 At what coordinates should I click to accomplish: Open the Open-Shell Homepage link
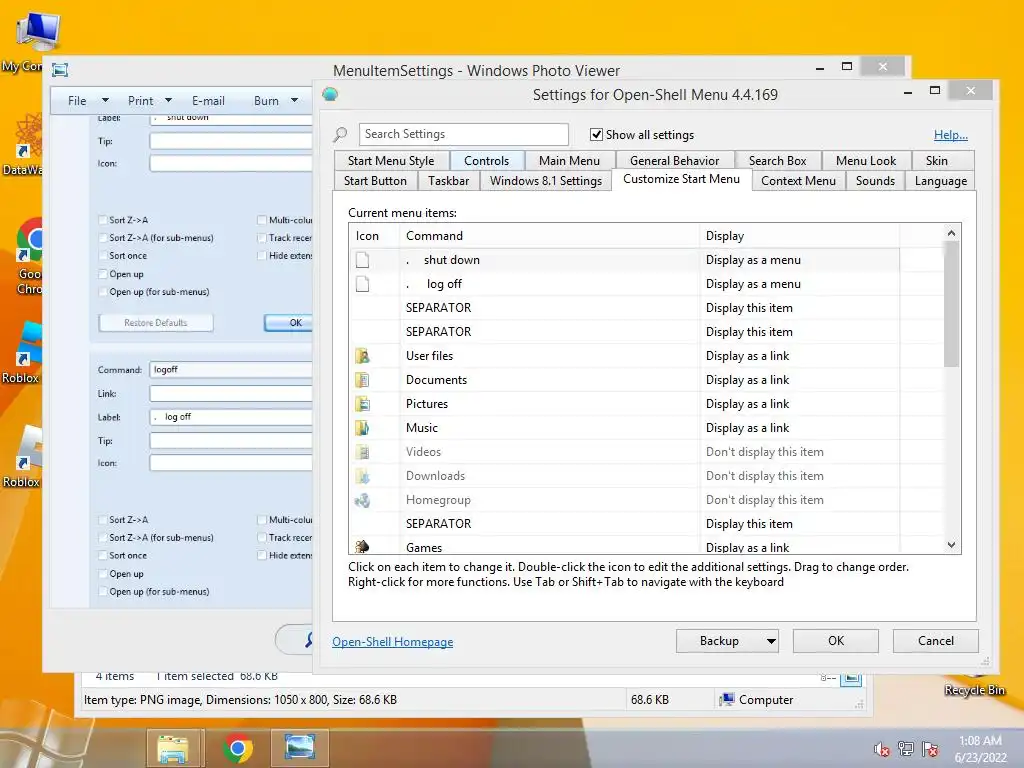coord(392,642)
